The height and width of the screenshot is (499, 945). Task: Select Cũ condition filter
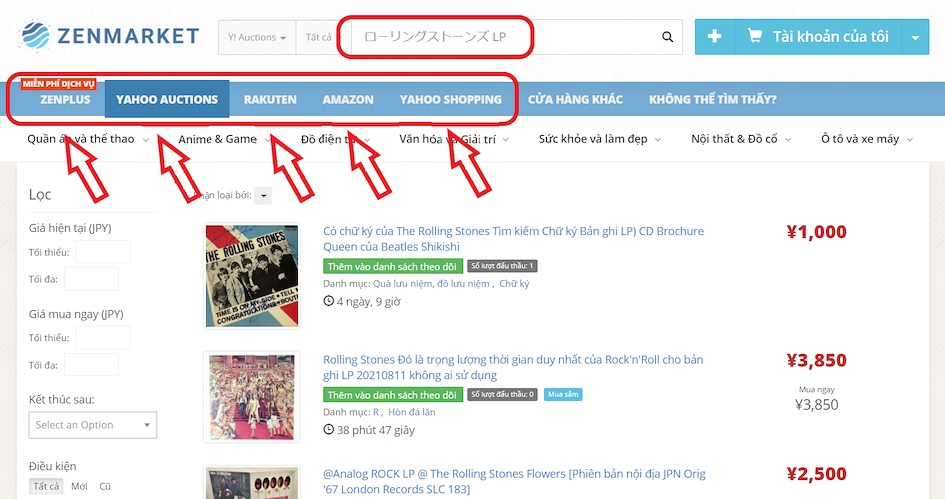(x=105, y=486)
